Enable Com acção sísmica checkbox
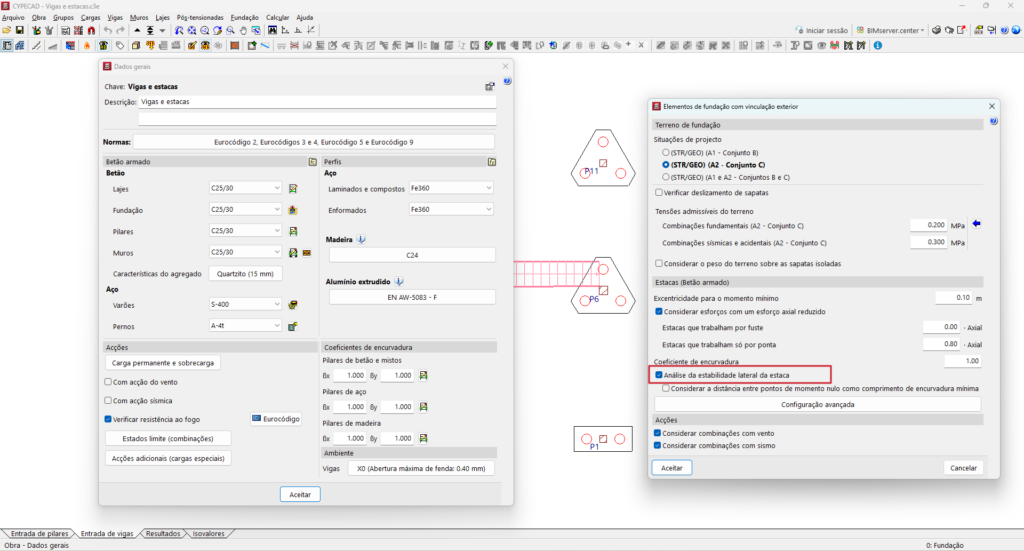 click(108, 400)
